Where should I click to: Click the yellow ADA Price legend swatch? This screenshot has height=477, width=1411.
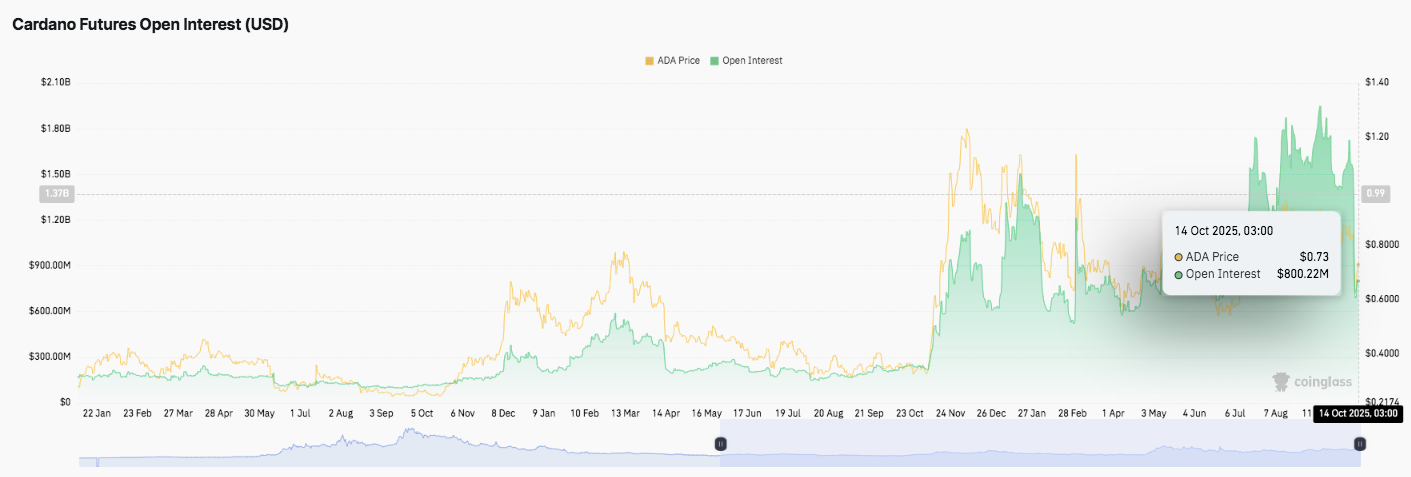coord(649,61)
